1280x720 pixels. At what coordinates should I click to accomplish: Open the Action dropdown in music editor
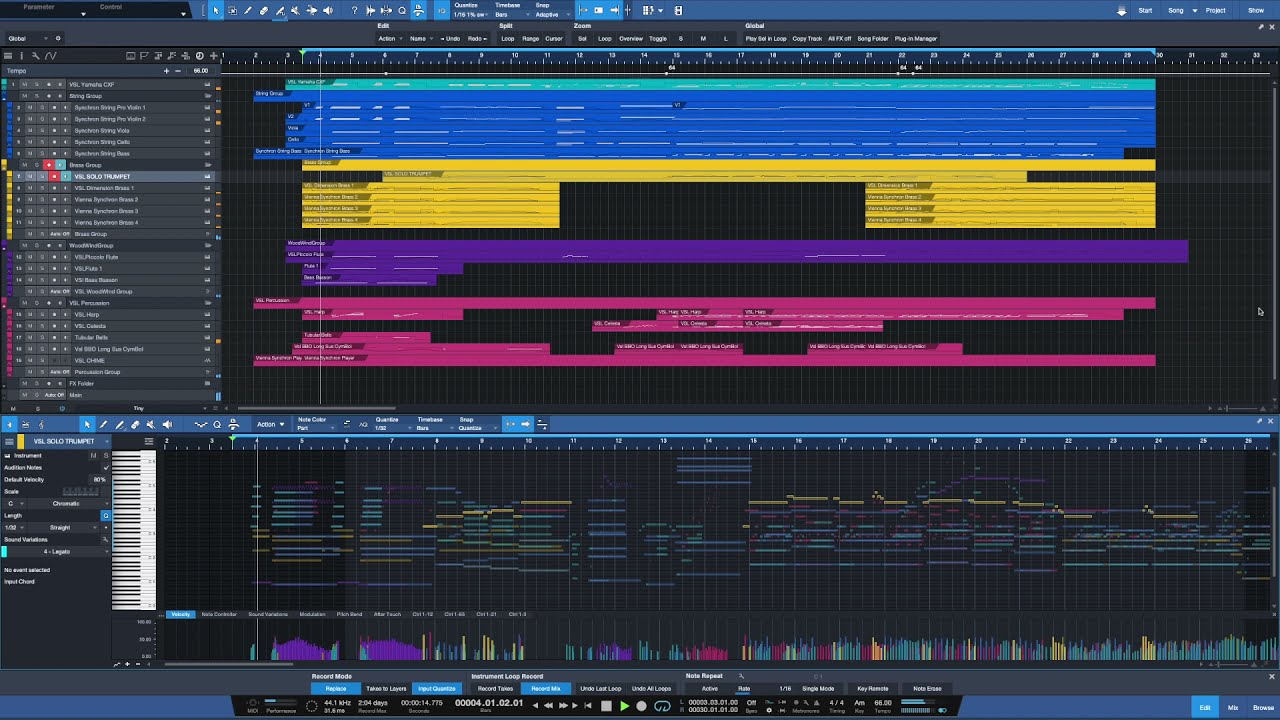click(x=270, y=424)
